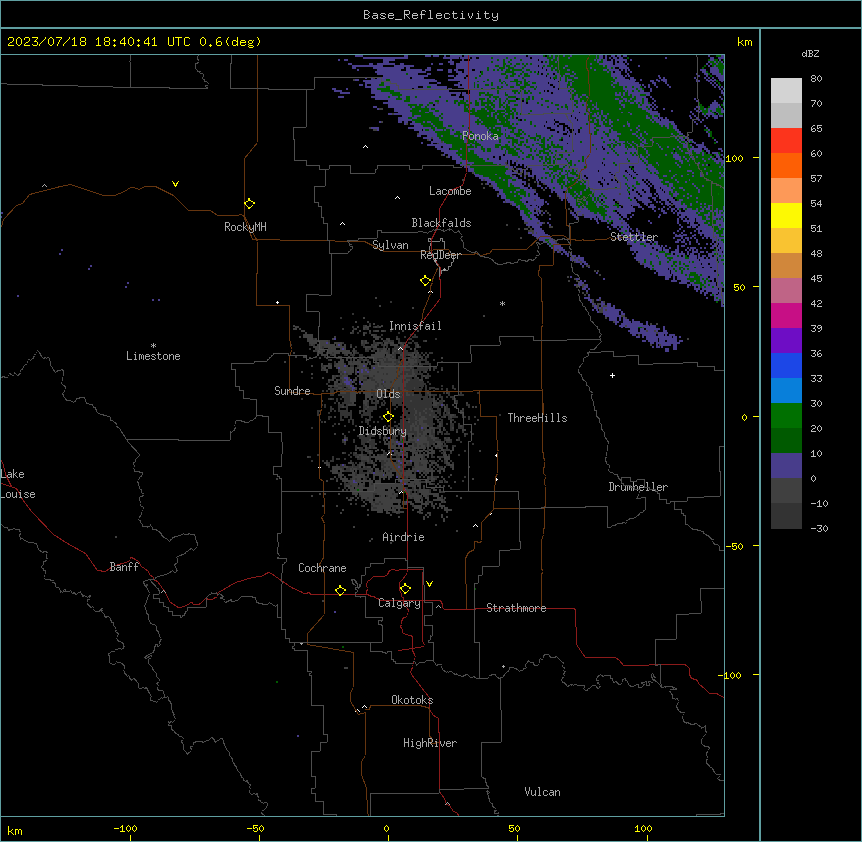The height and width of the screenshot is (842, 862).
Task: Click the dBZ legend heading
Action: coord(810,54)
